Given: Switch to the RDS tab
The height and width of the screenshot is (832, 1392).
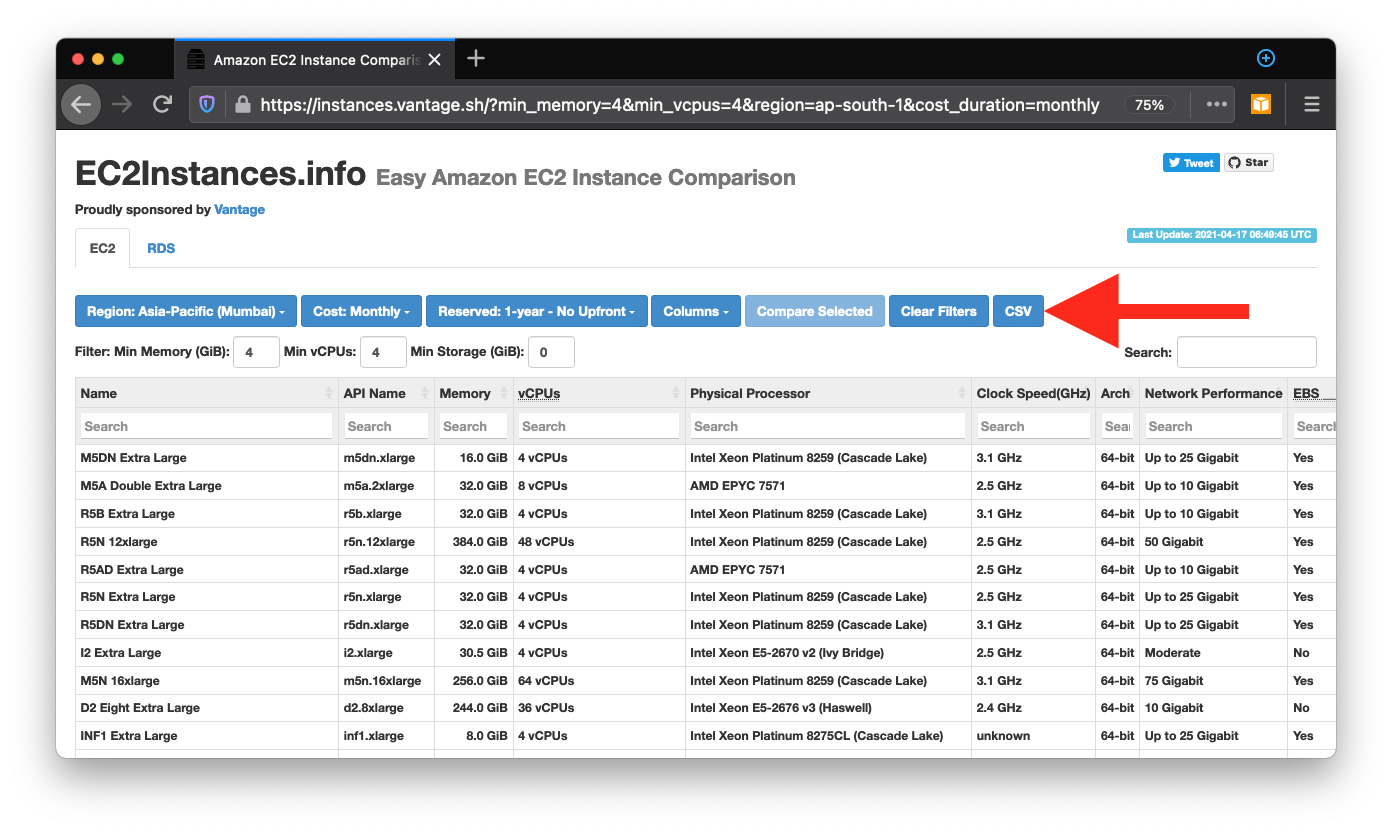Looking at the screenshot, I should click(x=160, y=248).
